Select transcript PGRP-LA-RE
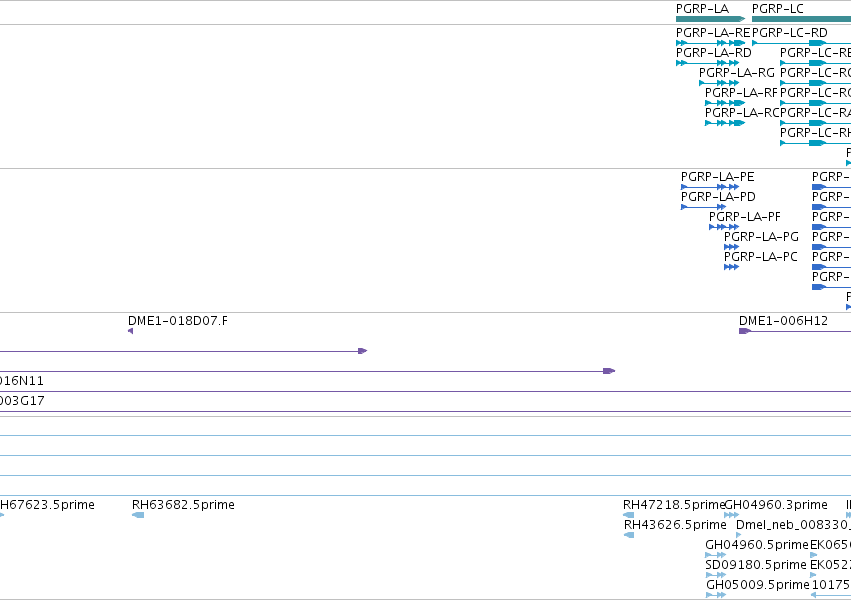This screenshot has height=600, width=851. point(713,33)
